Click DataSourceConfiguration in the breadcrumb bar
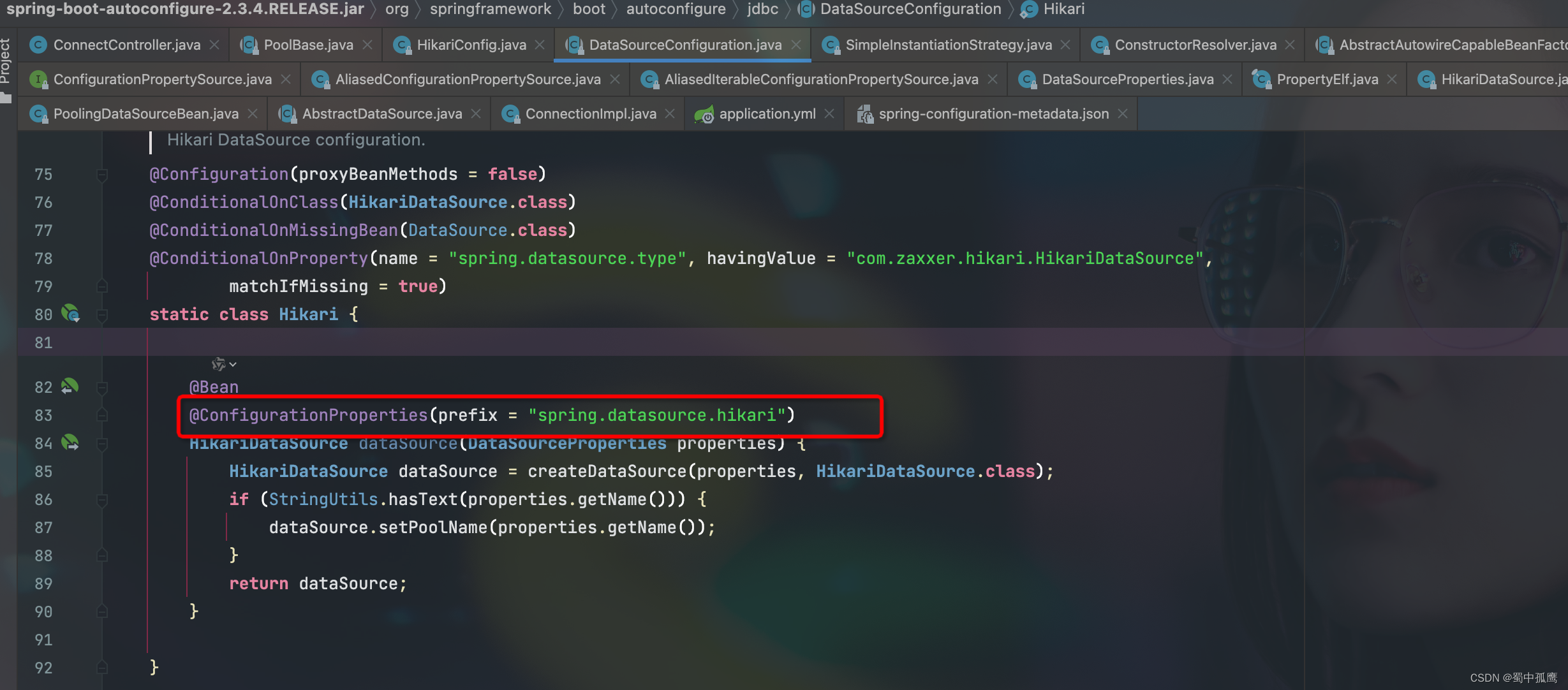The image size is (1568, 690). [x=910, y=9]
